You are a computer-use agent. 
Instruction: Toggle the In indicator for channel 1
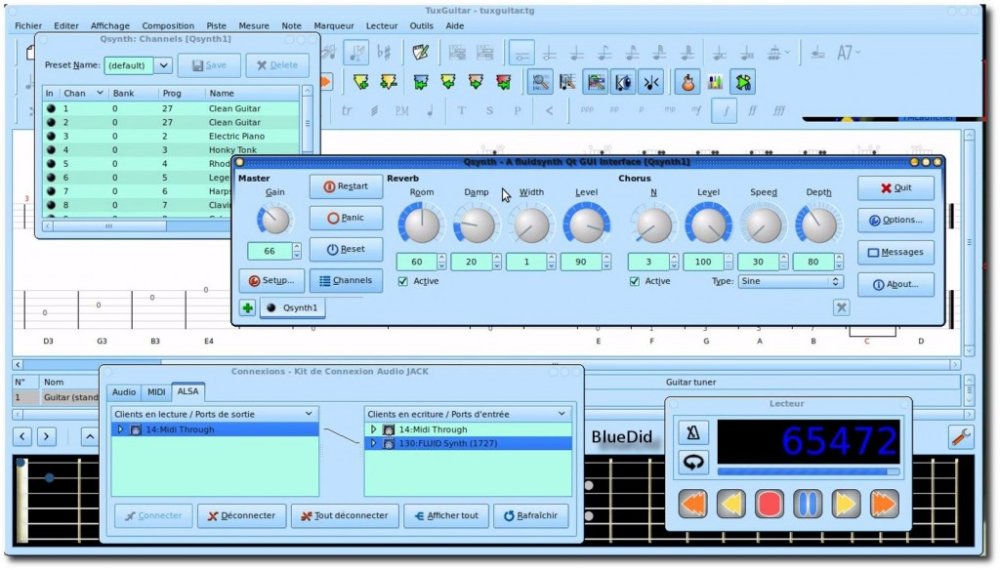[x=51, y=108]
